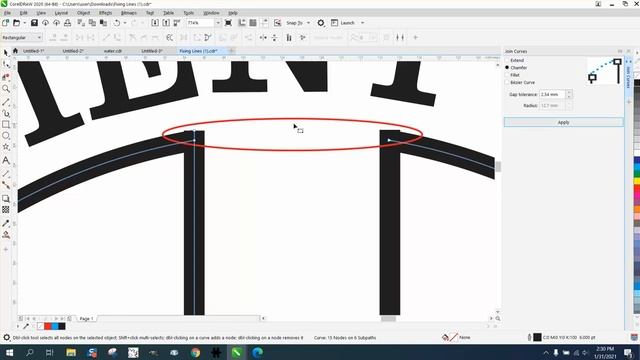Increase Gap tolerance with spinner
The image size is (640, 360).
point(569,92)
